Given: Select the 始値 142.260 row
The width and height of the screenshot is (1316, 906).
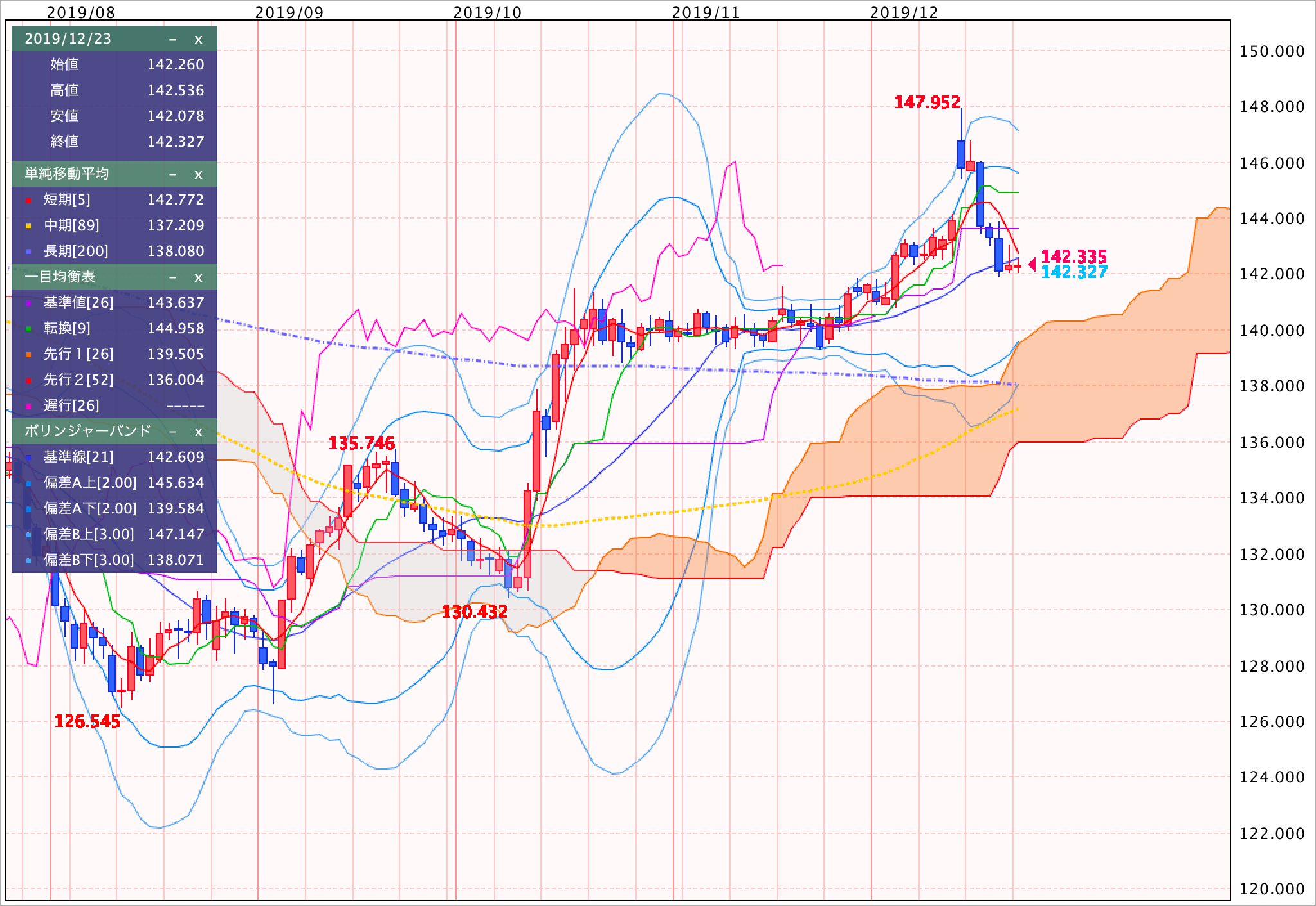Looking at the screenshot, I should click(x=114, y=64).
